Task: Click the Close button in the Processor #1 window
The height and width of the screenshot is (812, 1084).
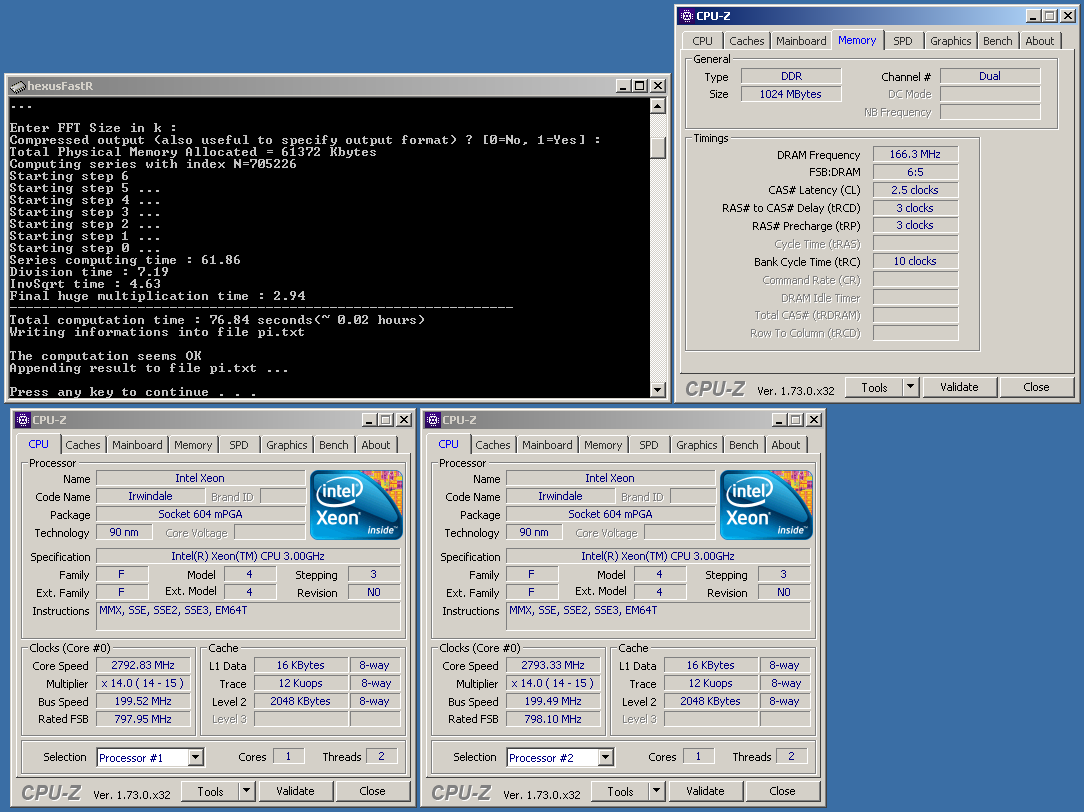Action: tap(372, 791)
